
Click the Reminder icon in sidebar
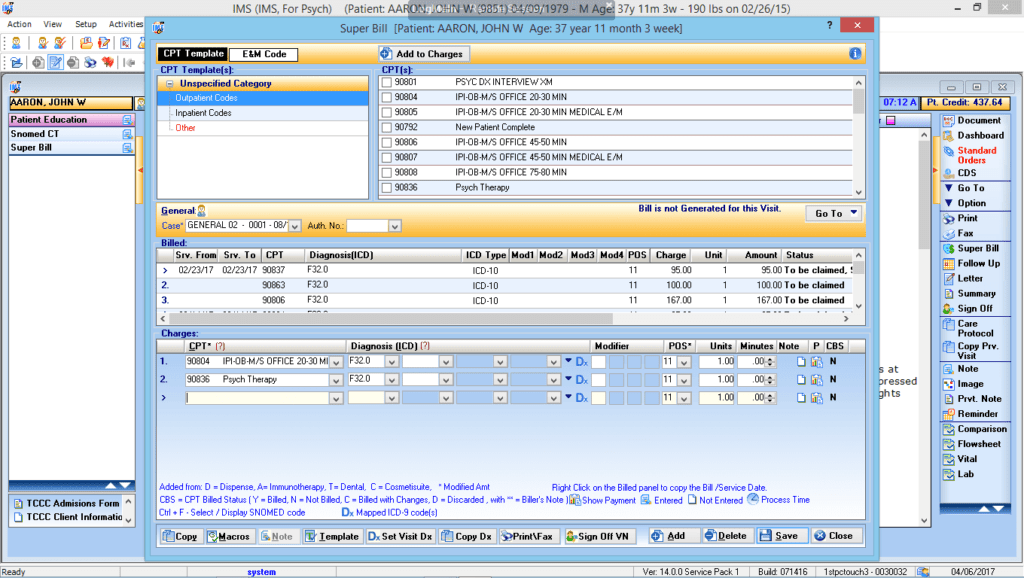977,414
